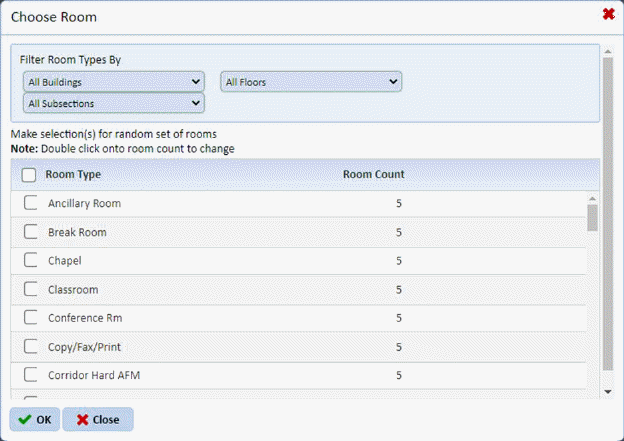This screenshot has width=624, height=441.
Task: Open the All Subsections filter dropdown
Action: tap(112, 102)
